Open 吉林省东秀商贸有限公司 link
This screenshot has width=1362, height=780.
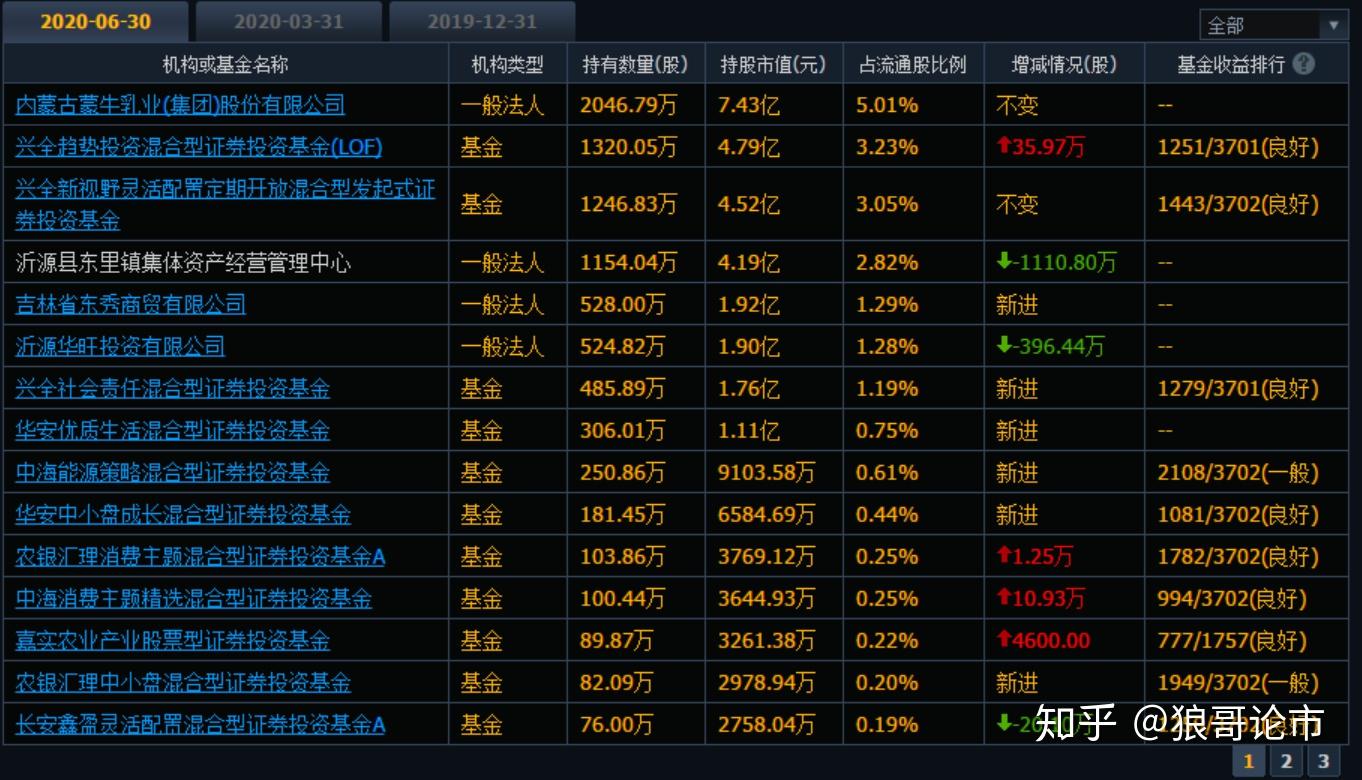130,304
